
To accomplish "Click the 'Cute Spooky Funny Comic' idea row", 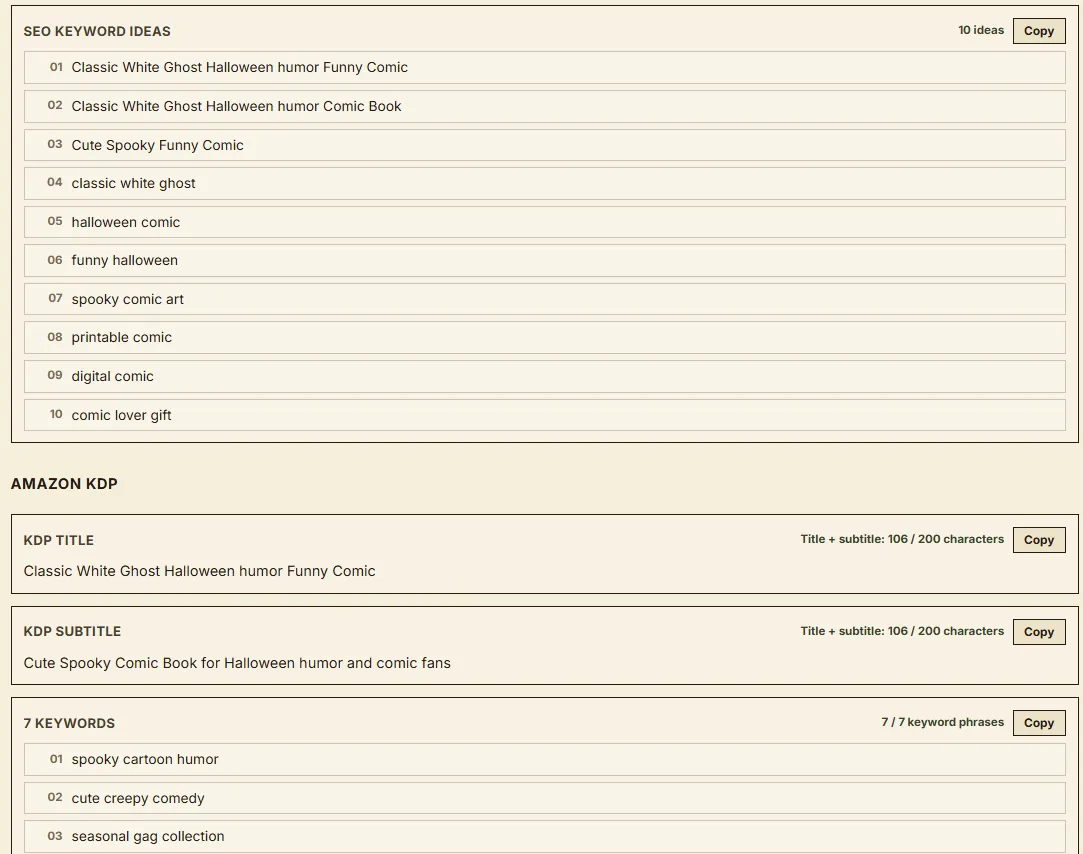I will point(544,145).
